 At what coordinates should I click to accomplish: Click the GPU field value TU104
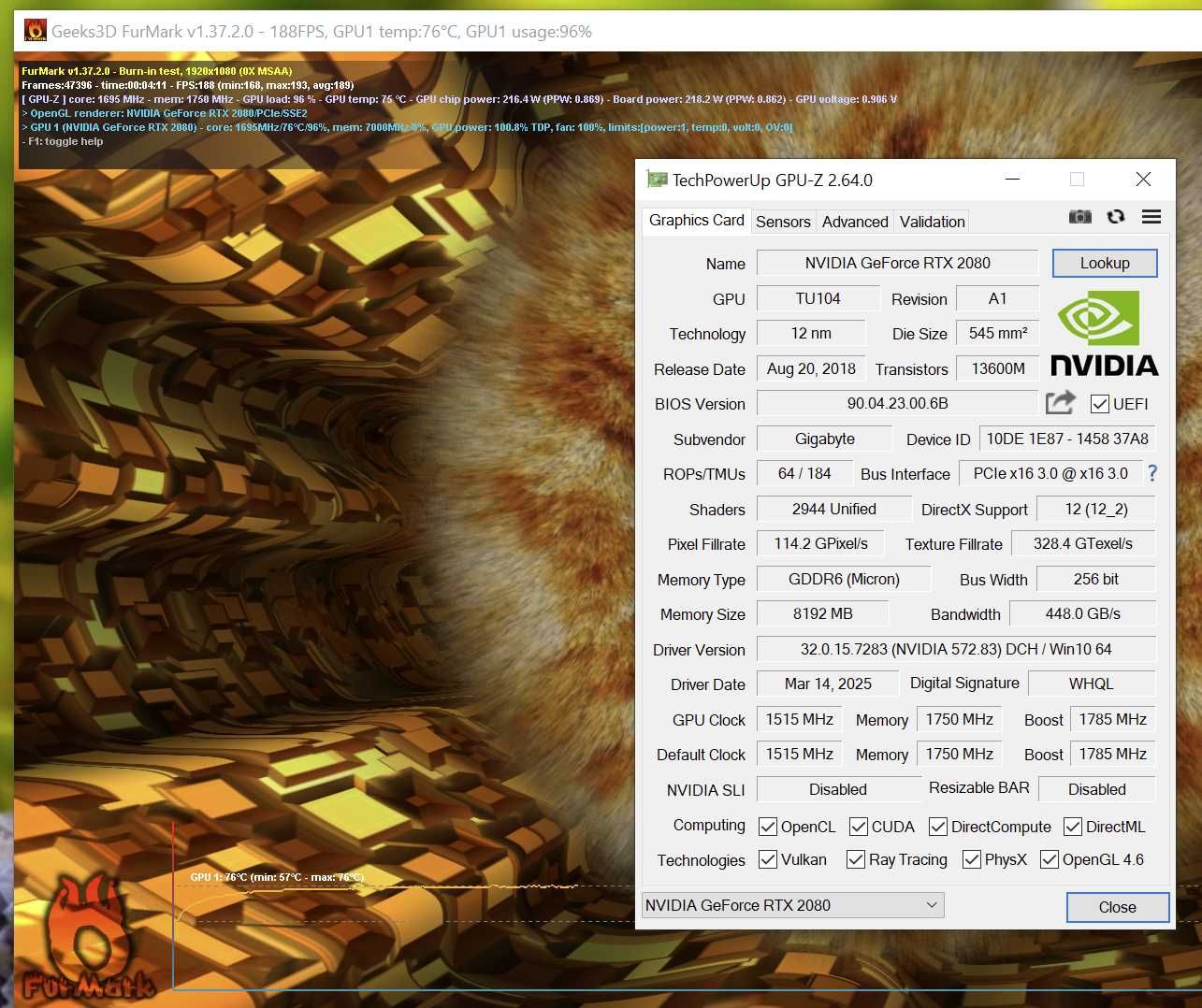pyautogui.click(x=818, y=298)
